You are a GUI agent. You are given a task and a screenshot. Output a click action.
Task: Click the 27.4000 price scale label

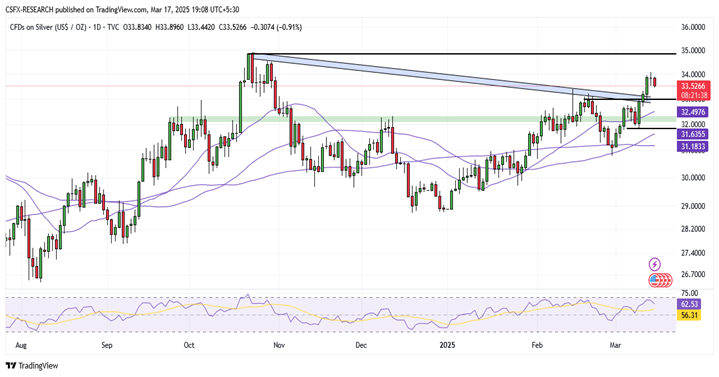pos(693,253)
